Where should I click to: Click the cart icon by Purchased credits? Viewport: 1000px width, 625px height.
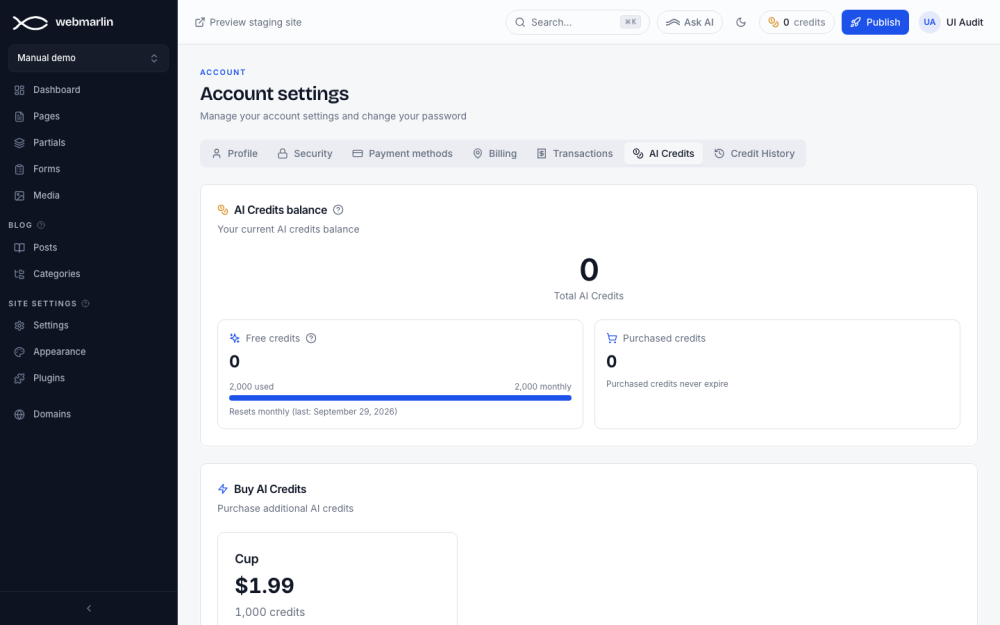point(612,338)
